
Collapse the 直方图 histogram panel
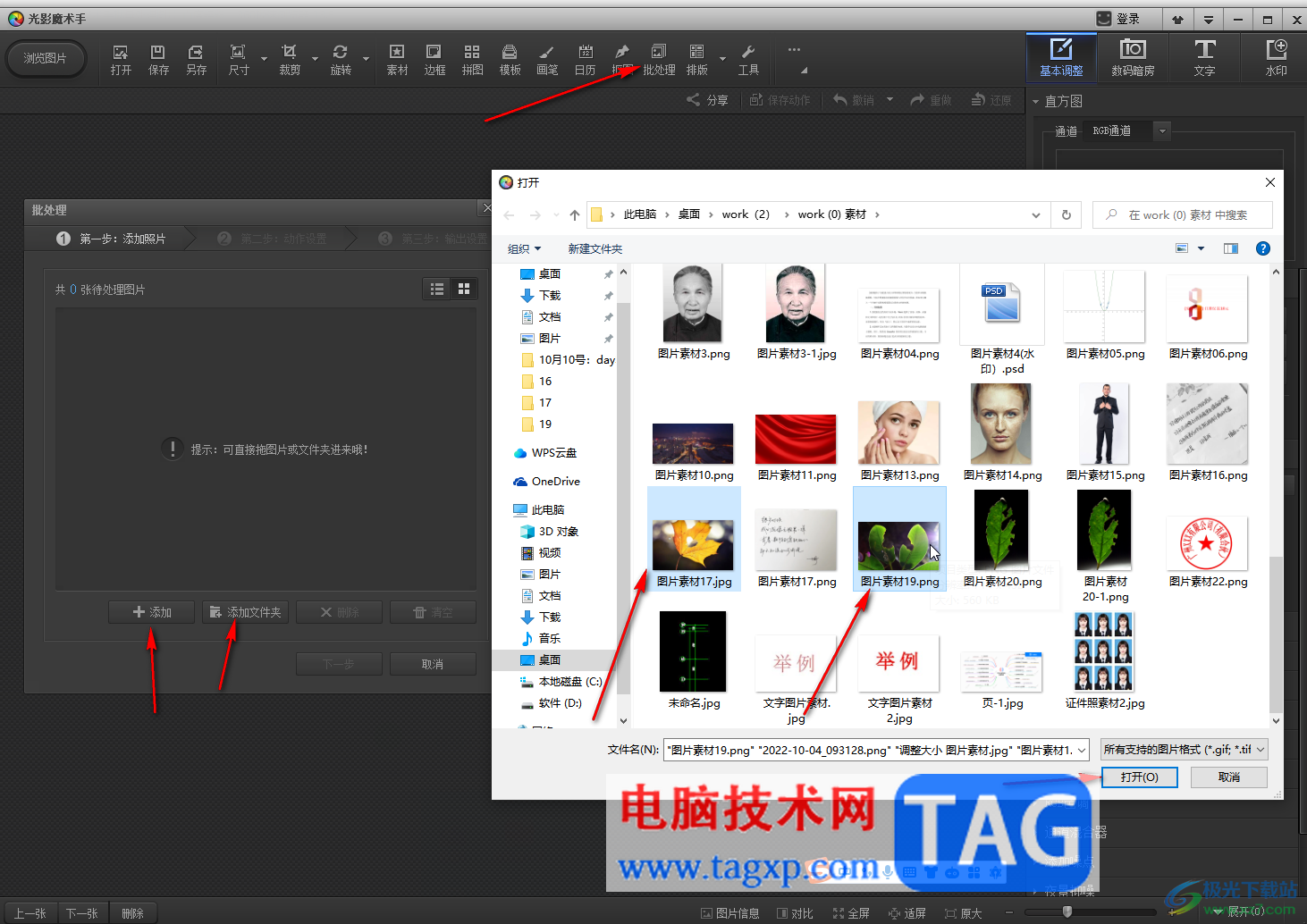click(x=1036, y=101)
